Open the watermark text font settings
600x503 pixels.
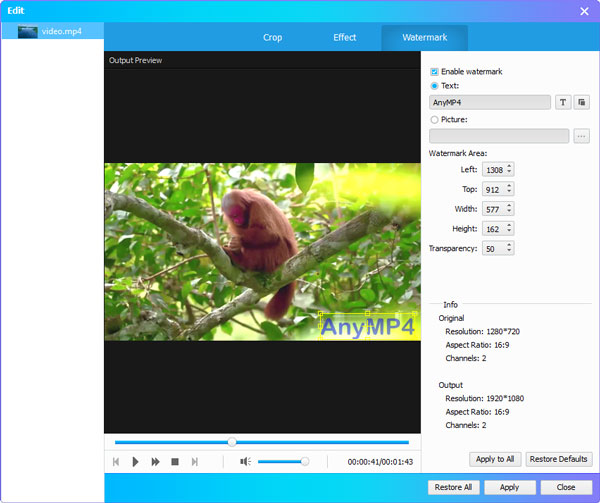coord(563,102)
